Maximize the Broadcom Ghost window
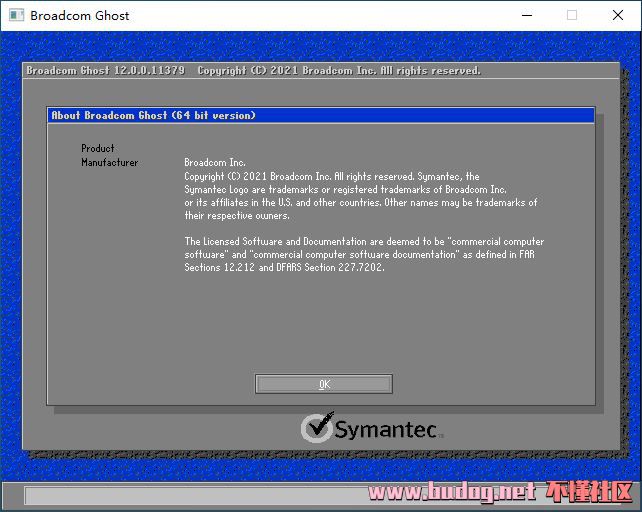Image resolution: width=642 pixels, height=512 pixels. coord(572,16)
